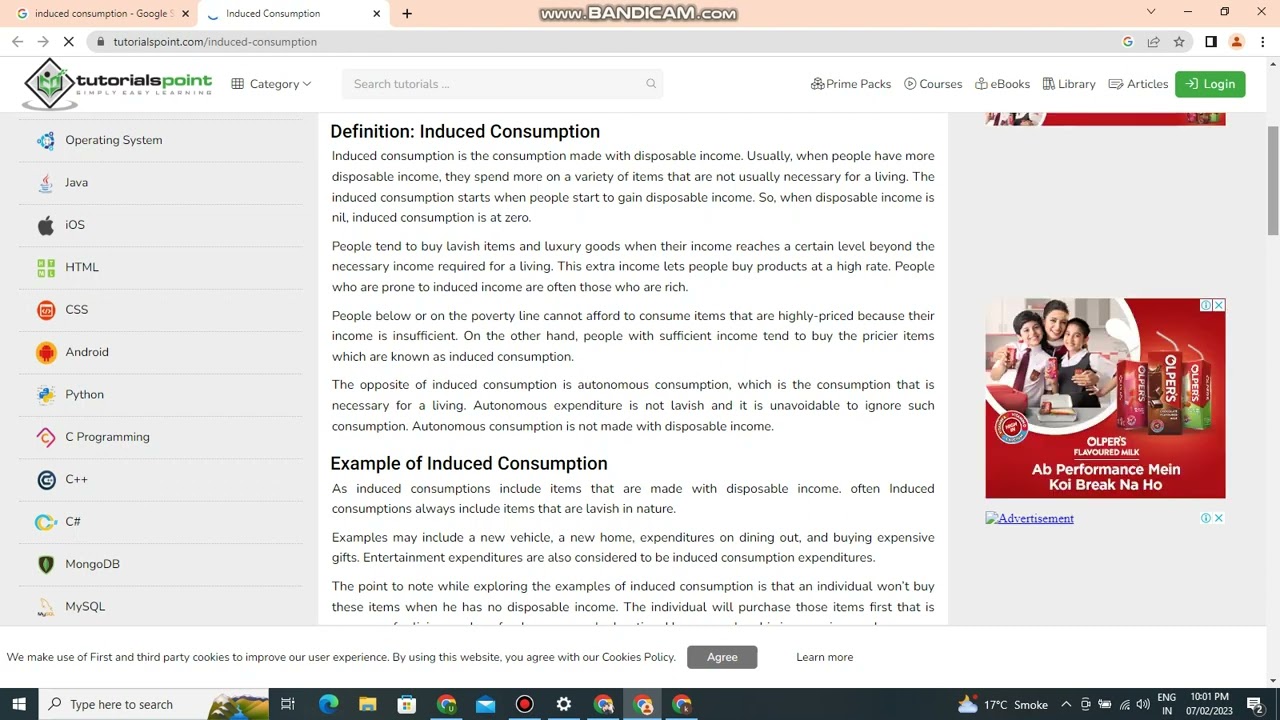Click the Windows taskbar search box
The width and height of the screenshot is (1280, 720).
[153, 705]
